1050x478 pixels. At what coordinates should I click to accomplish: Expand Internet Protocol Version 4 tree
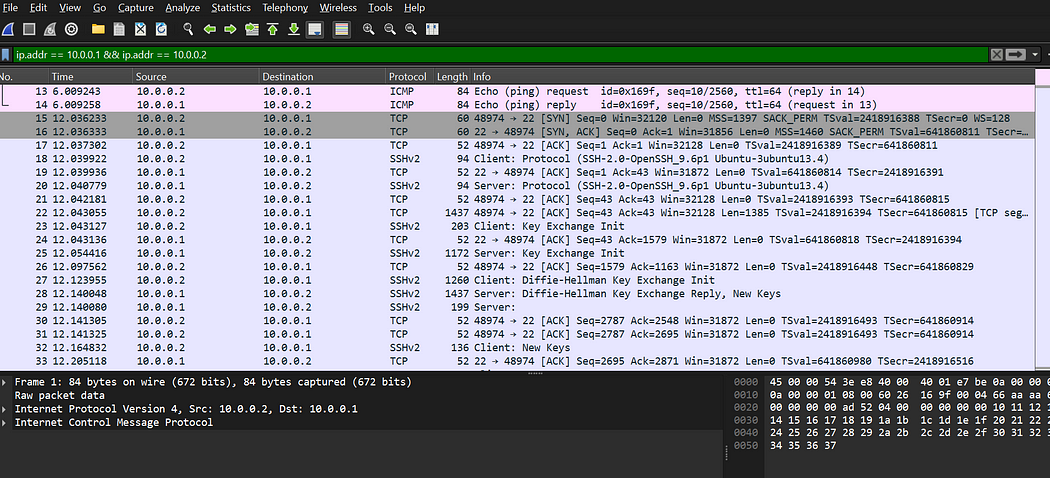pos(5,409)
